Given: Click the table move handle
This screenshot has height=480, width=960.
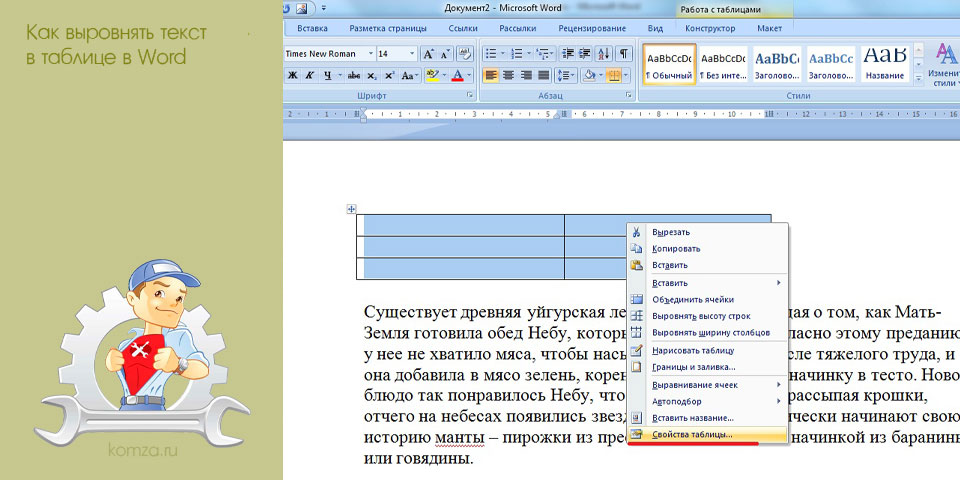Looking at the screenshot, I should point(351,209).
